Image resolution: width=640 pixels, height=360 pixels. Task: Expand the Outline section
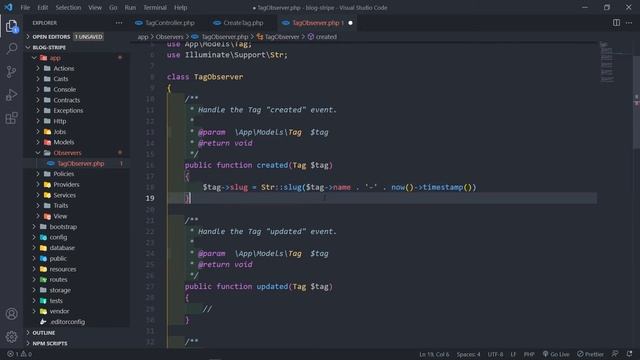click(x=44, y=333)
